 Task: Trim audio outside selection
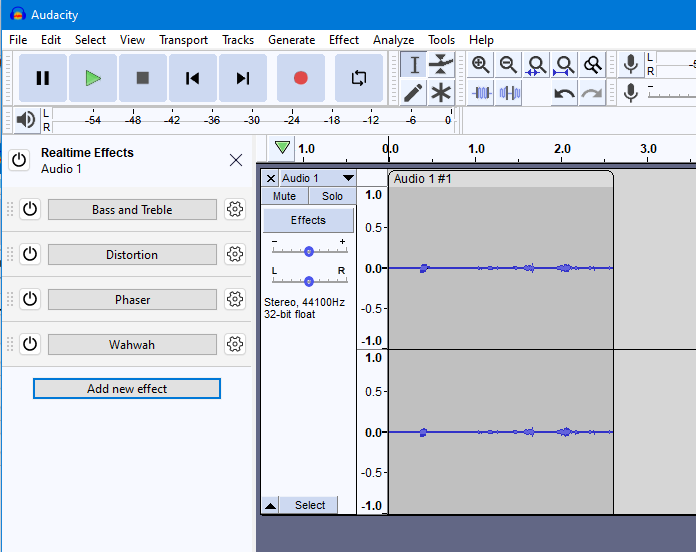point(481,93)
